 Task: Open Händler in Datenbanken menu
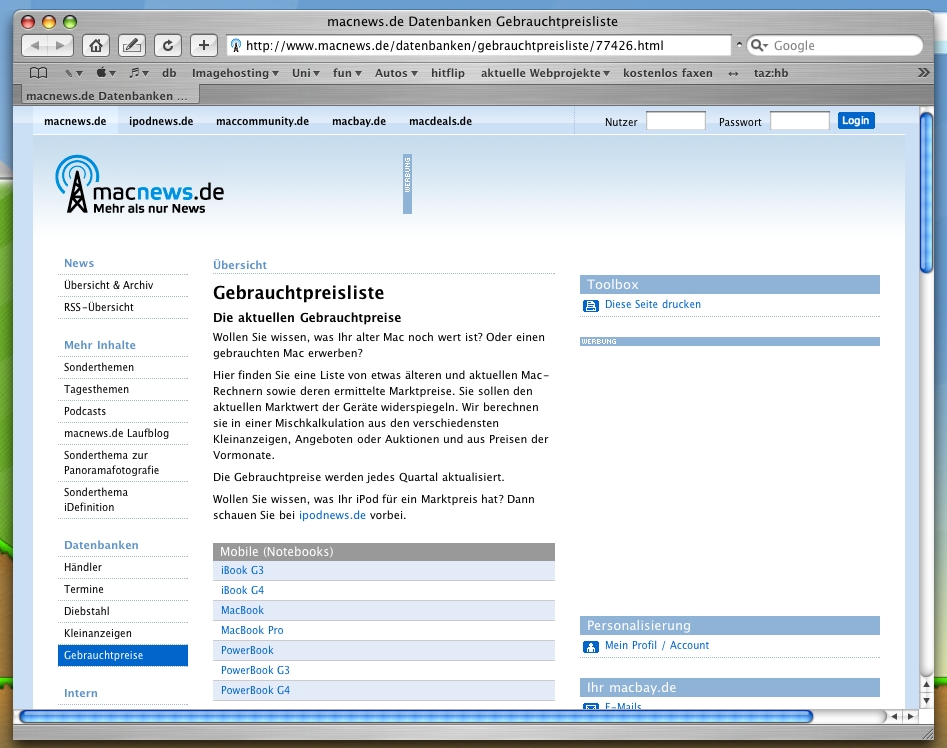83,567
